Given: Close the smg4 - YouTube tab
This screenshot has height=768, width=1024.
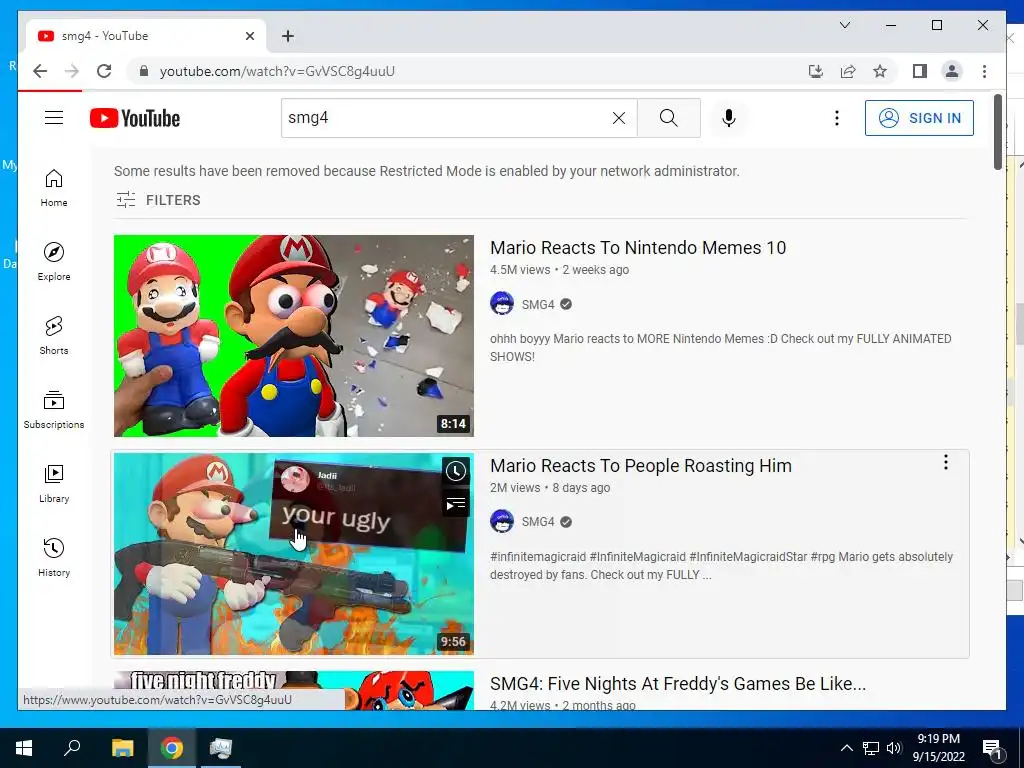Looking at the screenshot, I should coord(250,36).
